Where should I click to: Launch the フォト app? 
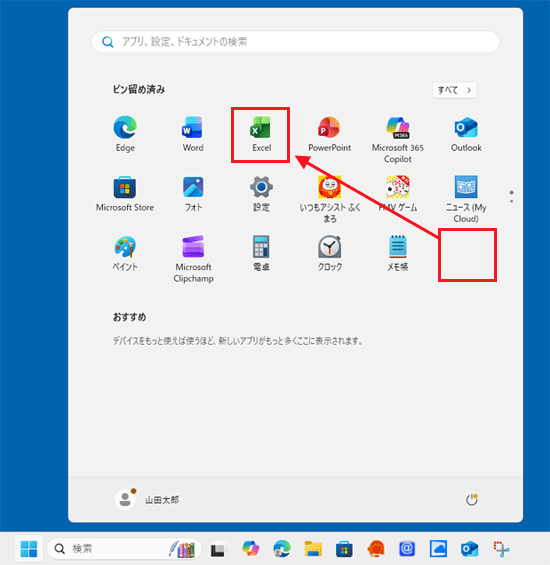[193, 193]
